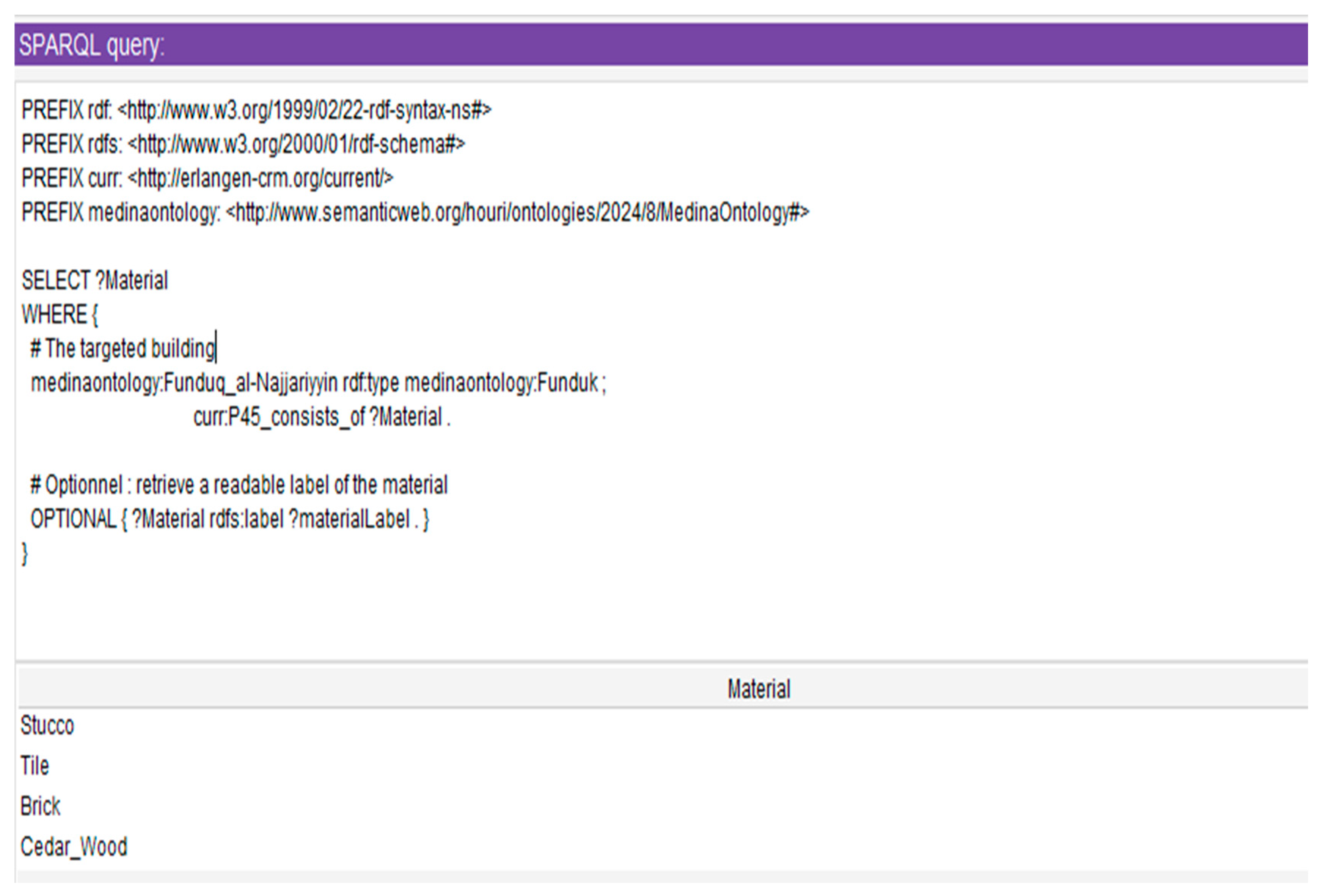Select the Brick result row
Viewport: 1321px width, 896px height.
click(x=40, y=806)
